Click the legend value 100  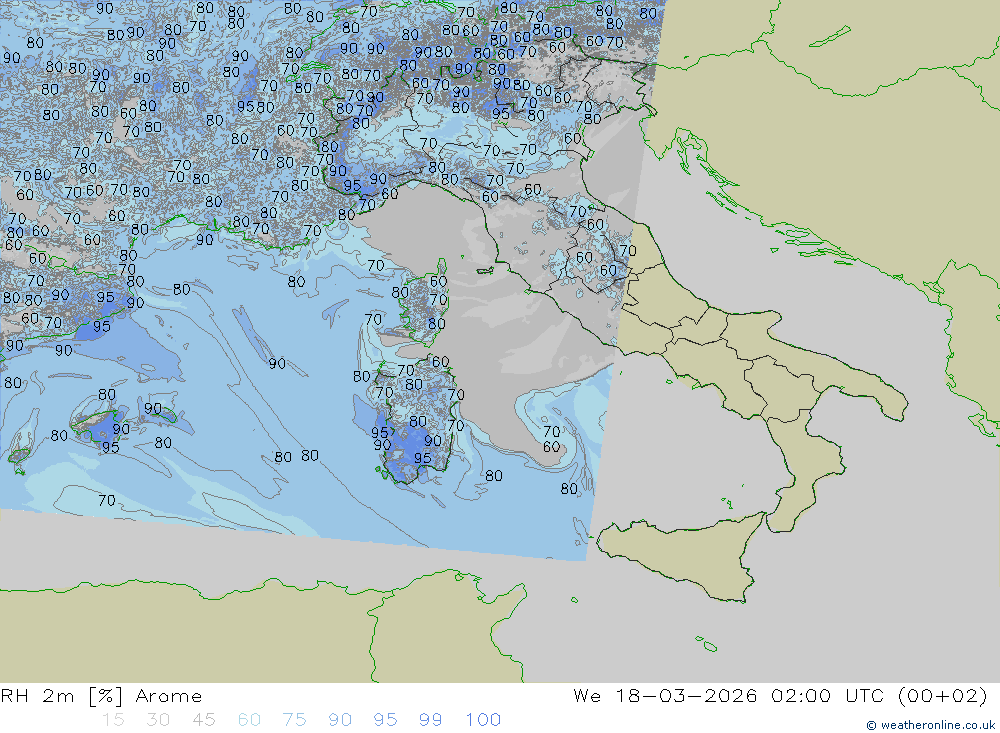[x=483, y=720]
